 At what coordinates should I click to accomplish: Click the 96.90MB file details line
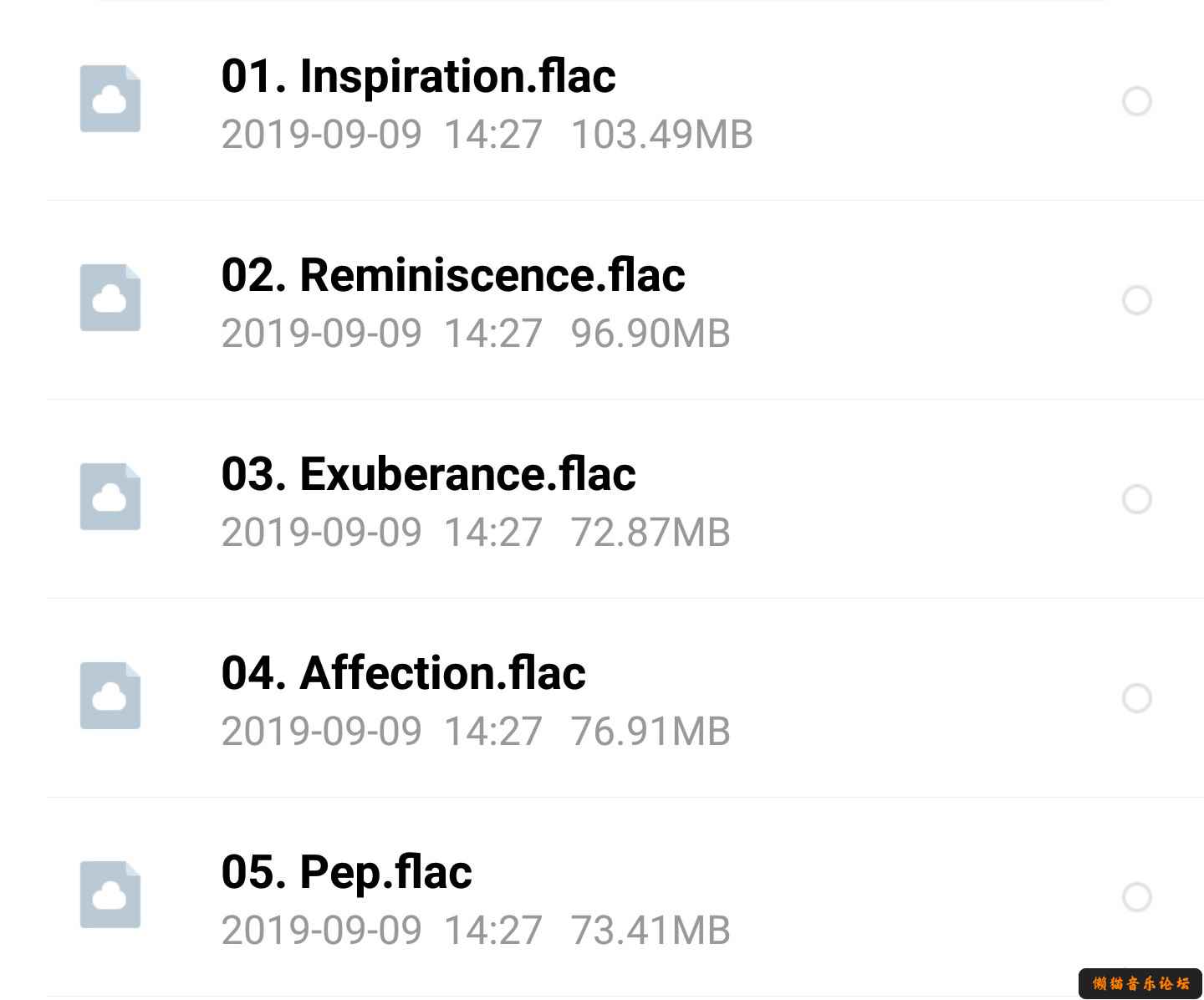(477, 334)
